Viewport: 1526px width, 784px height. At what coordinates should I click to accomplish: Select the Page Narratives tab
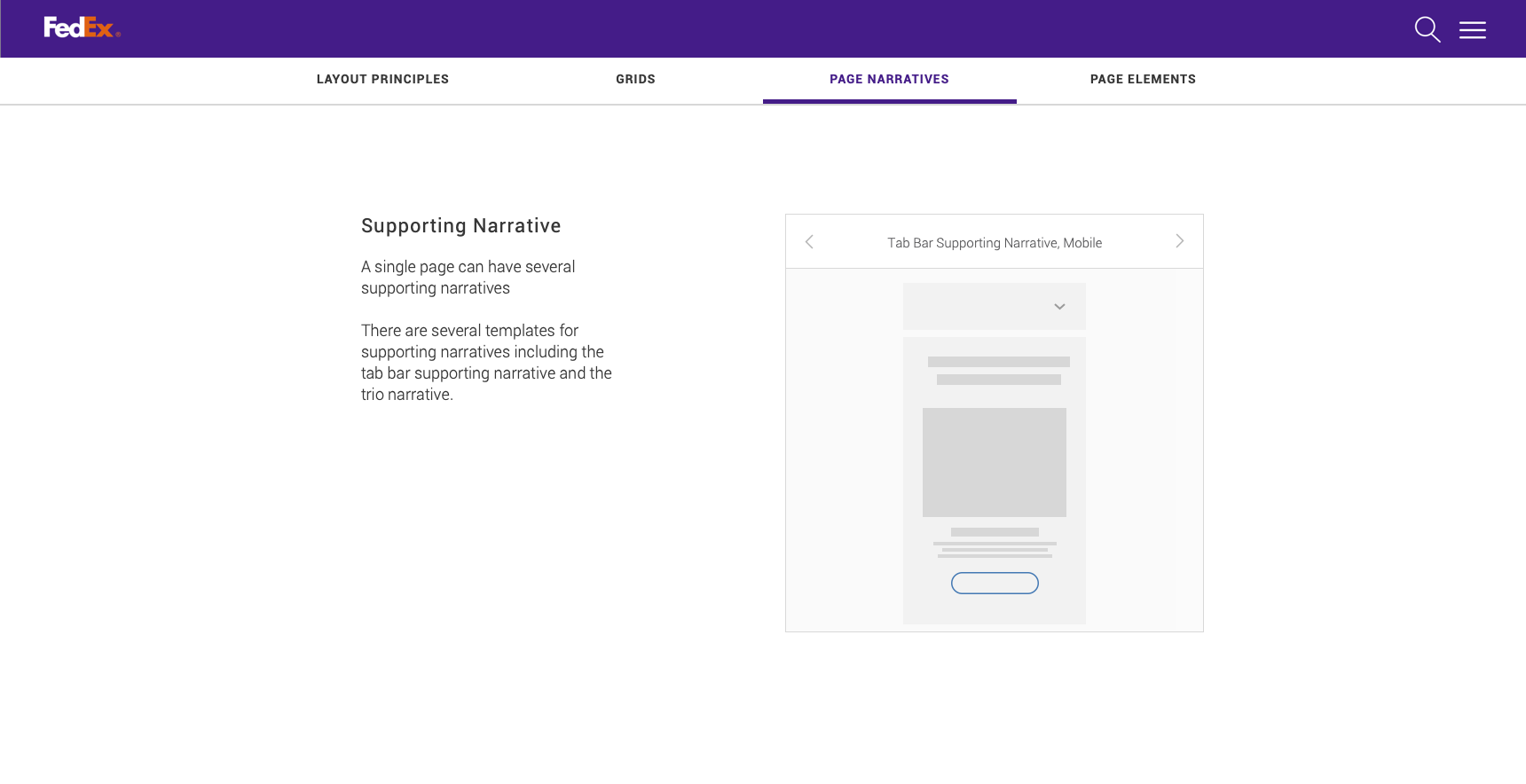pyautogui.click(x=889, y=80)
